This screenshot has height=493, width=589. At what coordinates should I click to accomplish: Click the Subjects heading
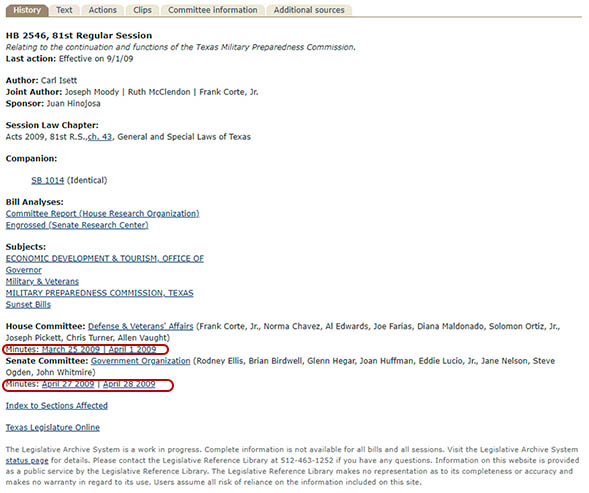(x=26, y=247)
